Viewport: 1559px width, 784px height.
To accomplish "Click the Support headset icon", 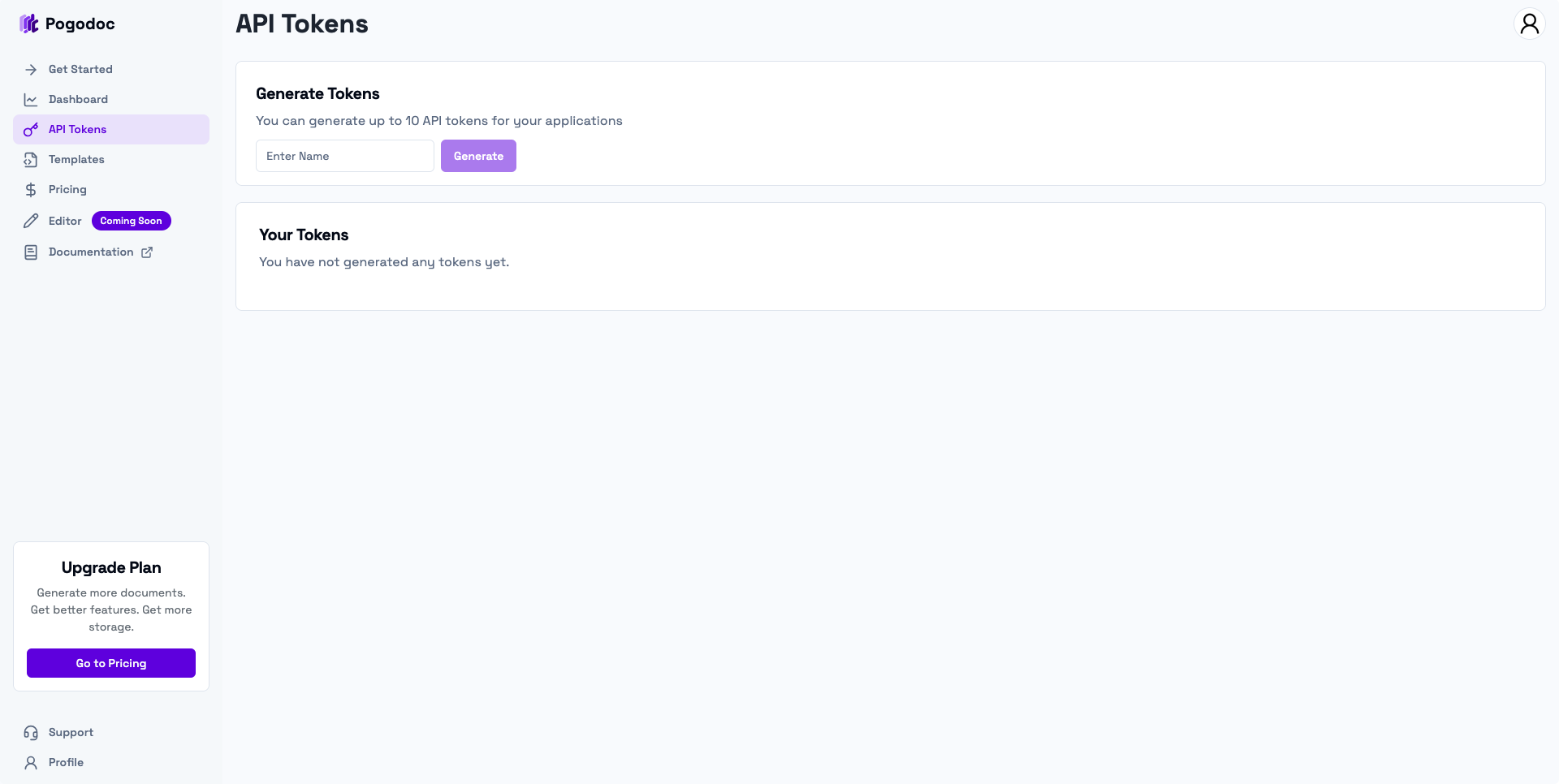I will point(31,733).
